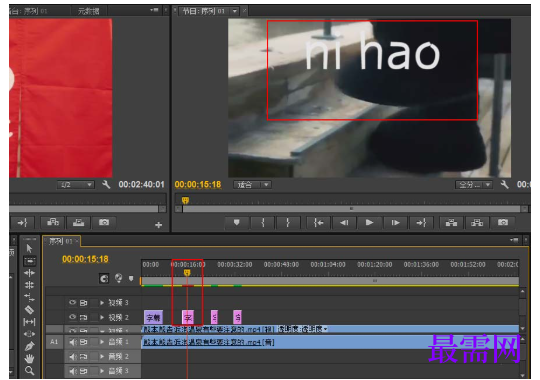Select the Rolling Edit tool
540x380 pixels.
coord(29,285)
